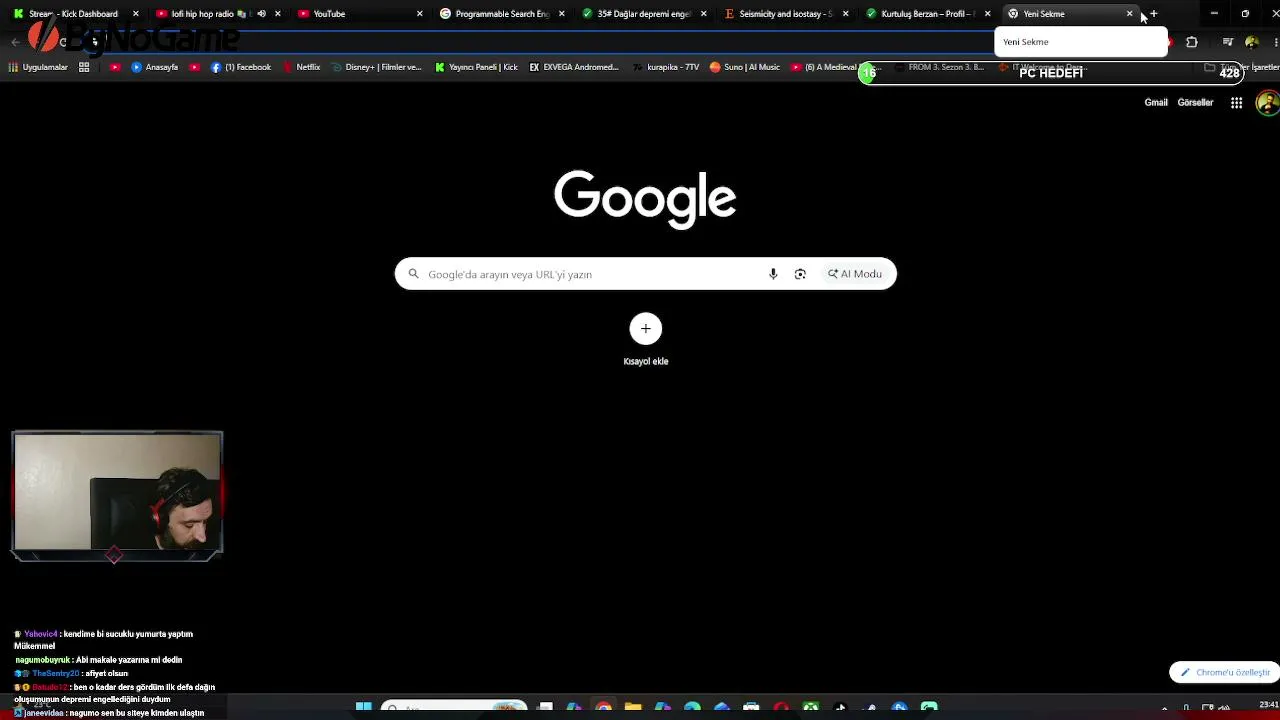Open the Suno AI Music bookmark
Screen dimensions: 1280x720
tap(745, 67)
